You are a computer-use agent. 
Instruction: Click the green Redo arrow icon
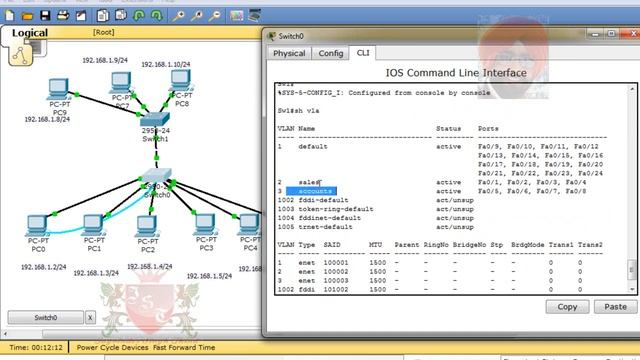point(157,16)
